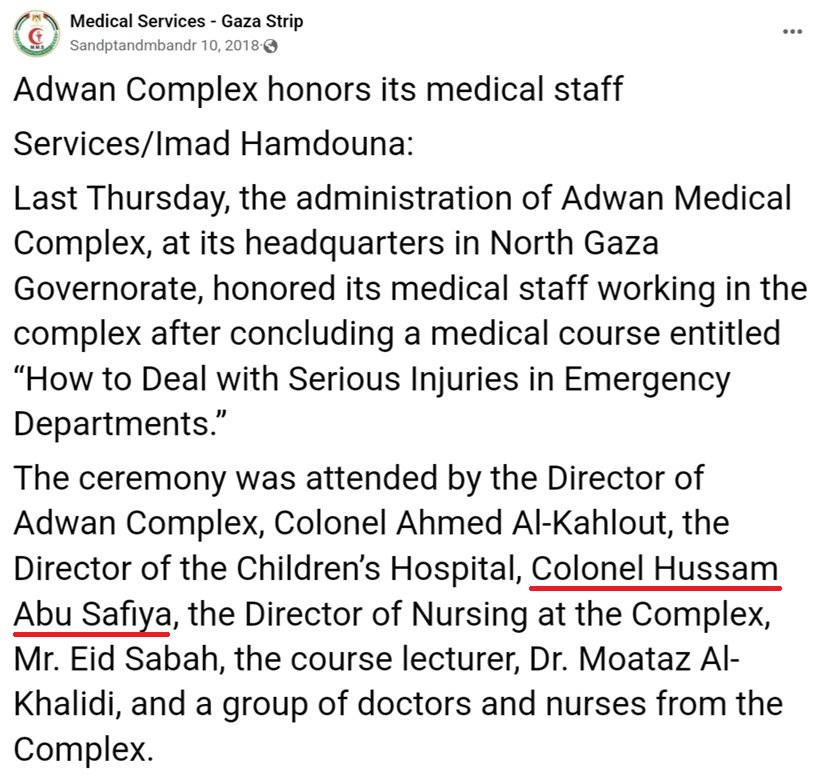Click the underlined 'Abu Safiya' name

(92, 615)
